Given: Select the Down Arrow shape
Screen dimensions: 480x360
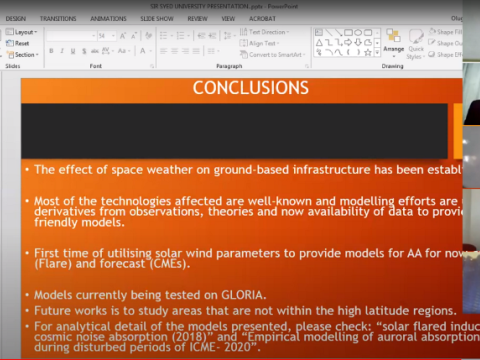Looking at the screenshot, I should pyautogui.click(x=358, y=43).
